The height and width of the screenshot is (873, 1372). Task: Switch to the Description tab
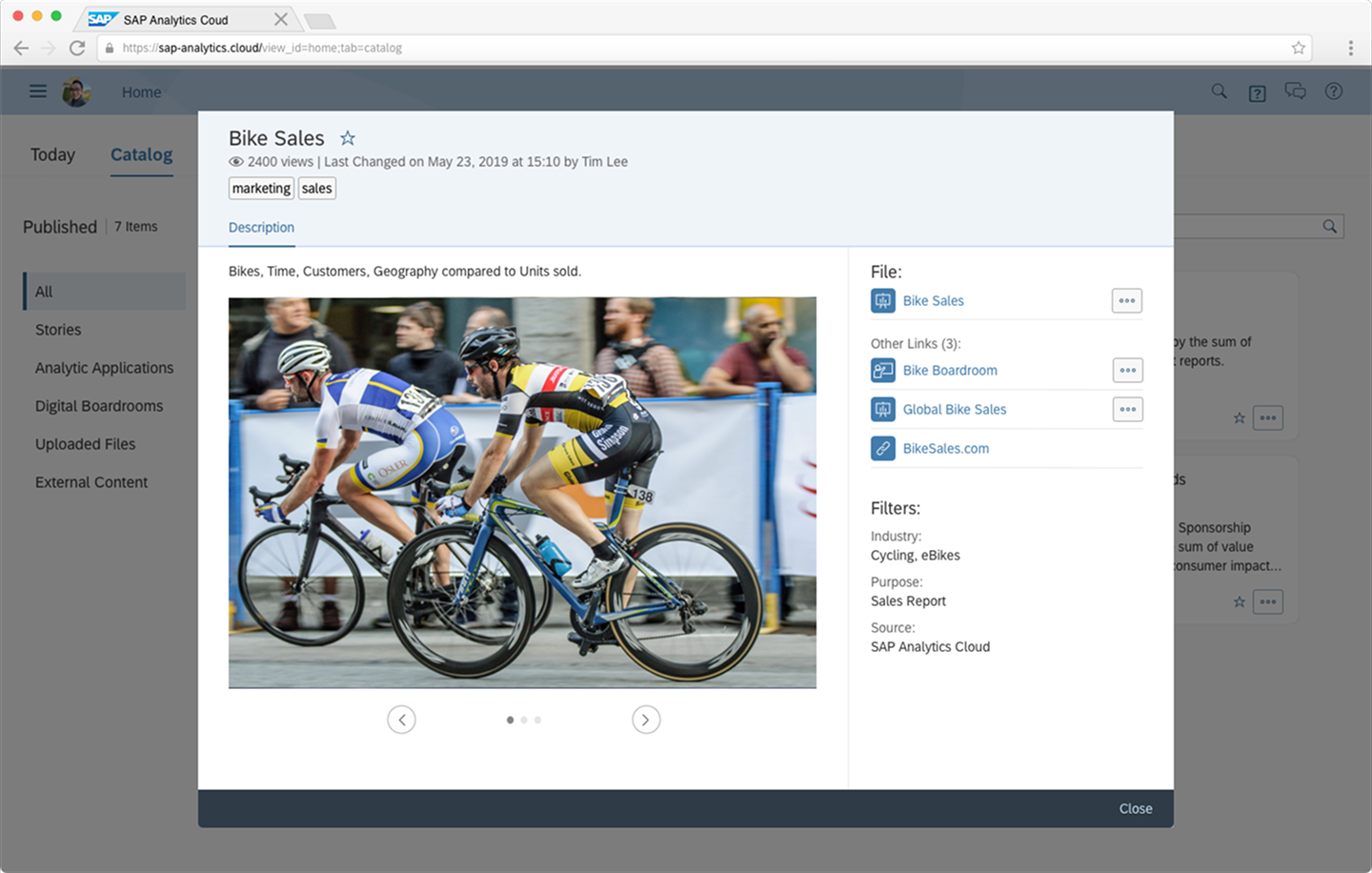tap(261, 228)
